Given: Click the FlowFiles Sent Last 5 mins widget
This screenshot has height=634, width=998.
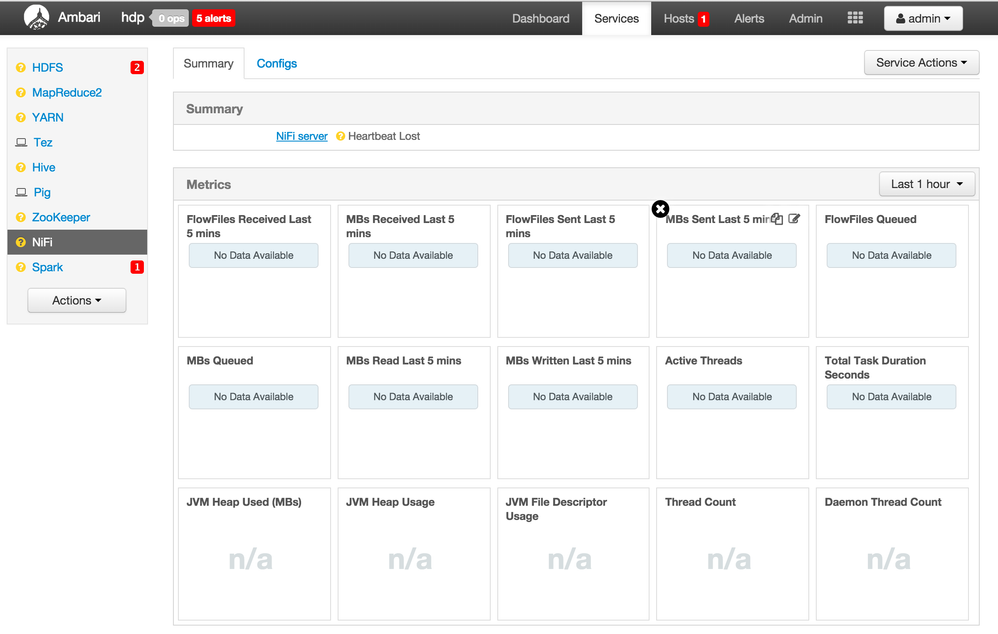Looking at the screenshot, I should point(573,271).
